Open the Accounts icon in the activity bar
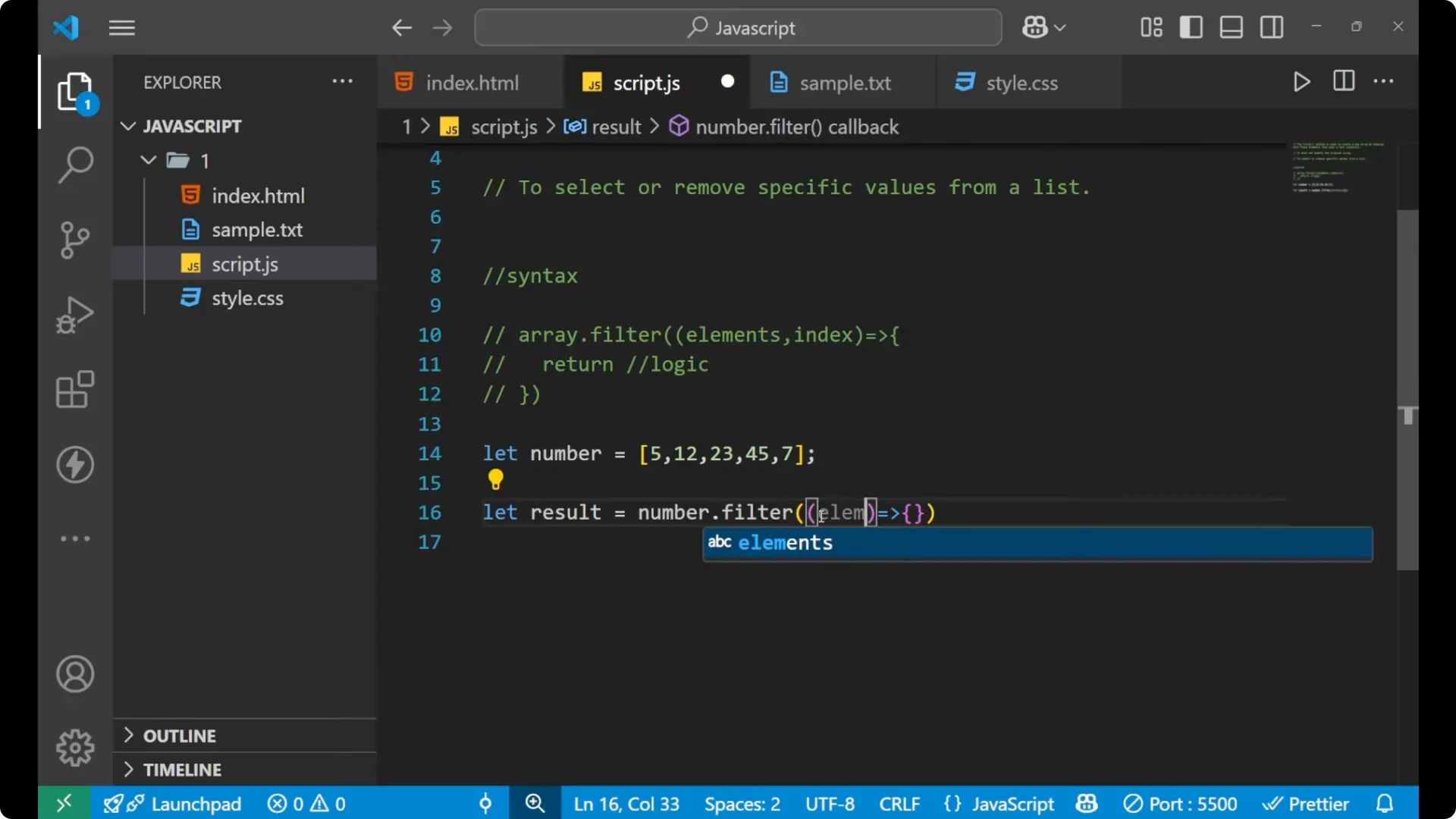Screen dimensions: 1456x819 [74, 674]
